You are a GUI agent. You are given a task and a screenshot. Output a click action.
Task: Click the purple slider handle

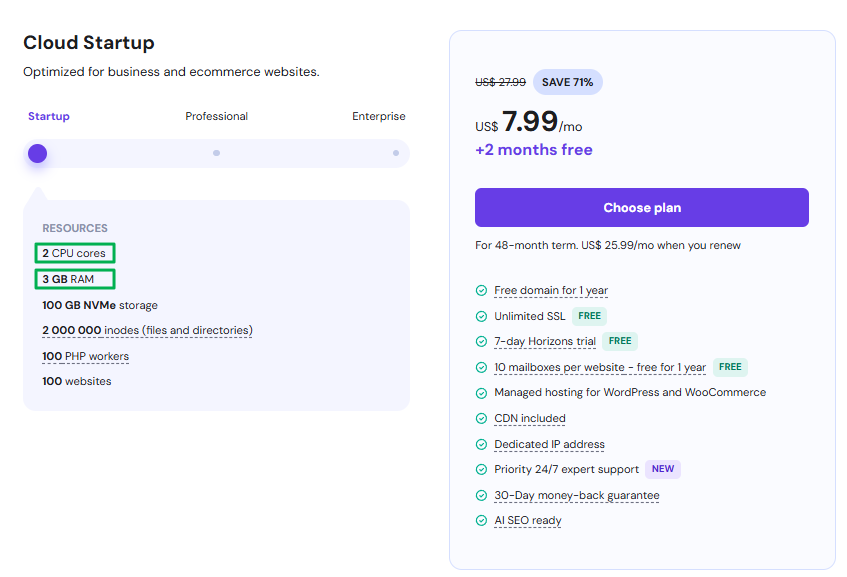point(37,153)
